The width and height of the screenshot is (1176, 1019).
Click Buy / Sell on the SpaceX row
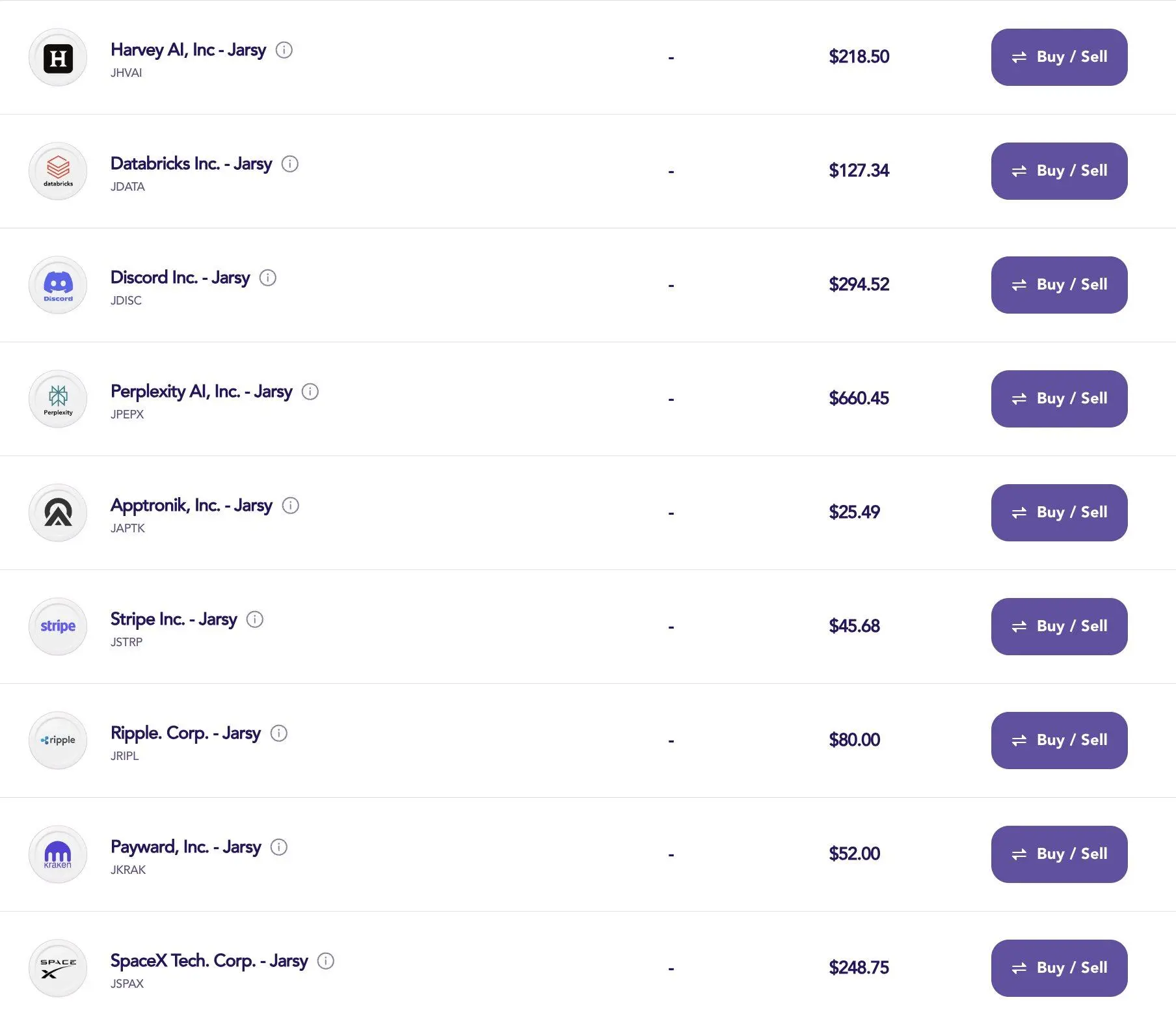pyautogui.click(x=1059, y=968)
